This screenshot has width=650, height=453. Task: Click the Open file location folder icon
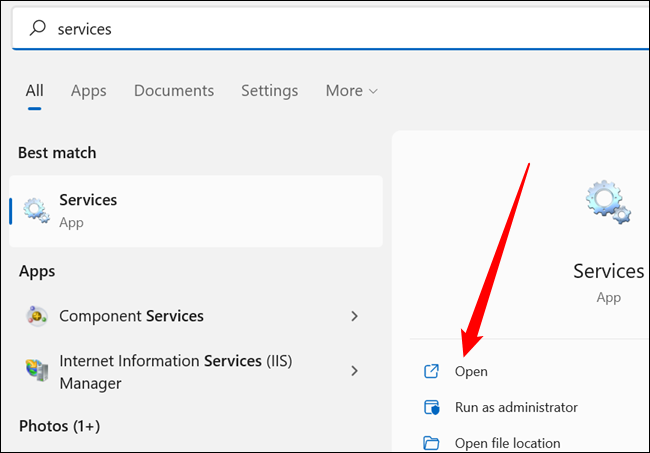(x=431, y=443)
